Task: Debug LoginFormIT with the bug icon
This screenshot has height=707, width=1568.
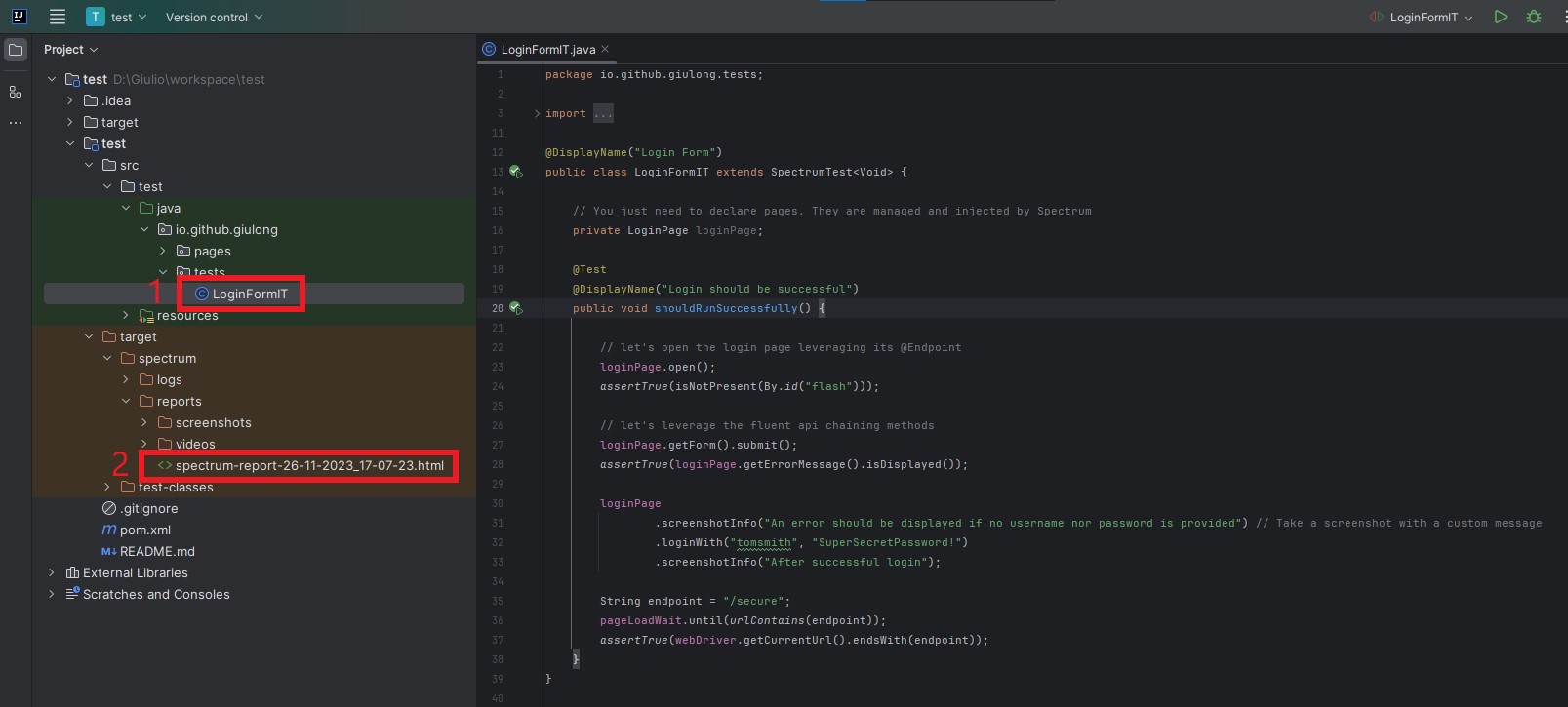Action: (x=1534, y=17)
